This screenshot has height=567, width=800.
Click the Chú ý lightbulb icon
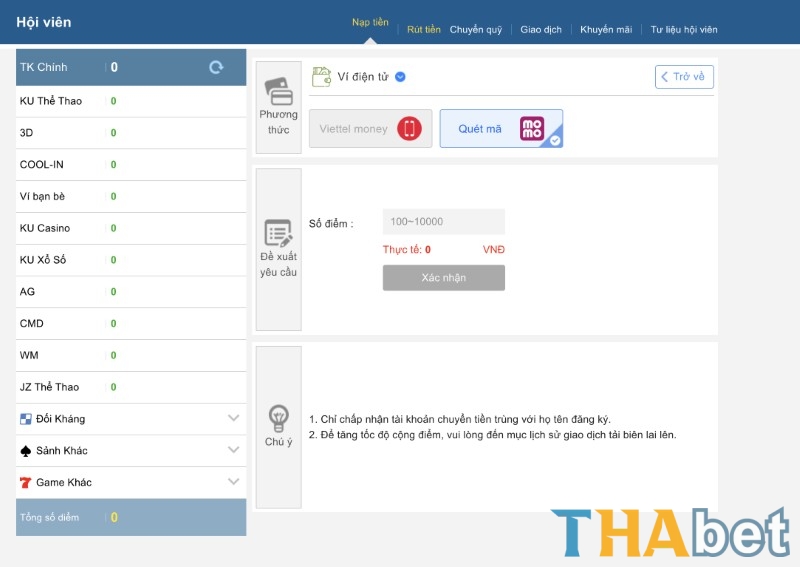pyautogui.click(x=279, y=418)
